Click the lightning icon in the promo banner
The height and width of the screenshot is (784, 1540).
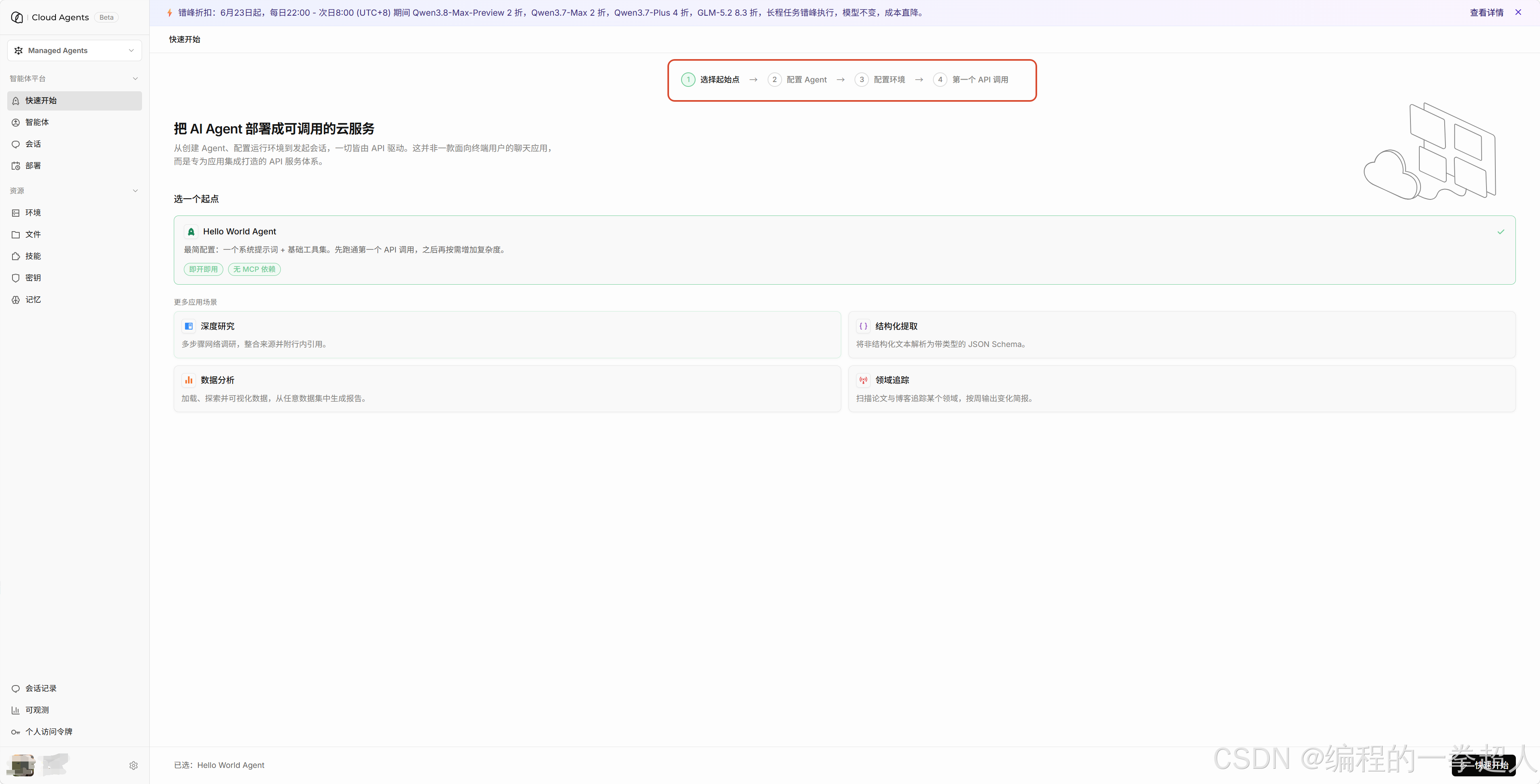pos(170,12)
